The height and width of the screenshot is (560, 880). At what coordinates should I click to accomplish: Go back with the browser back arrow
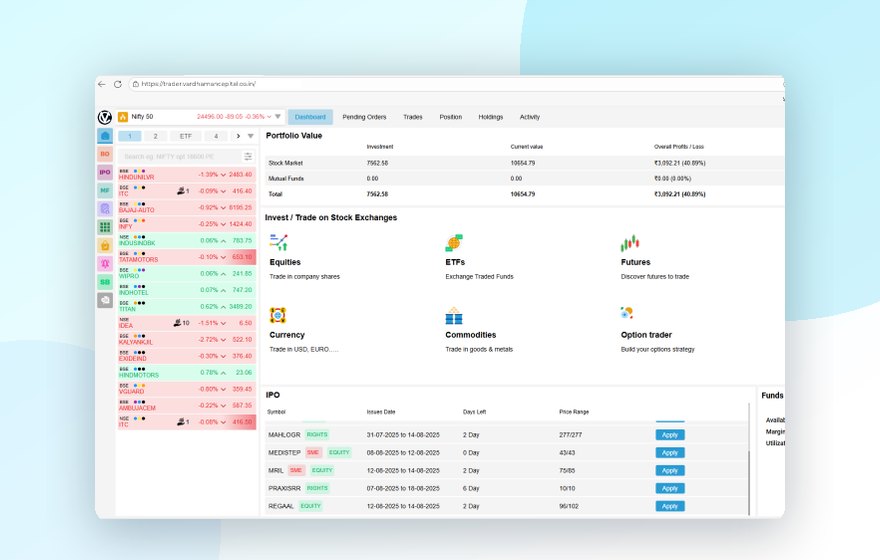(x=102, y=84)
